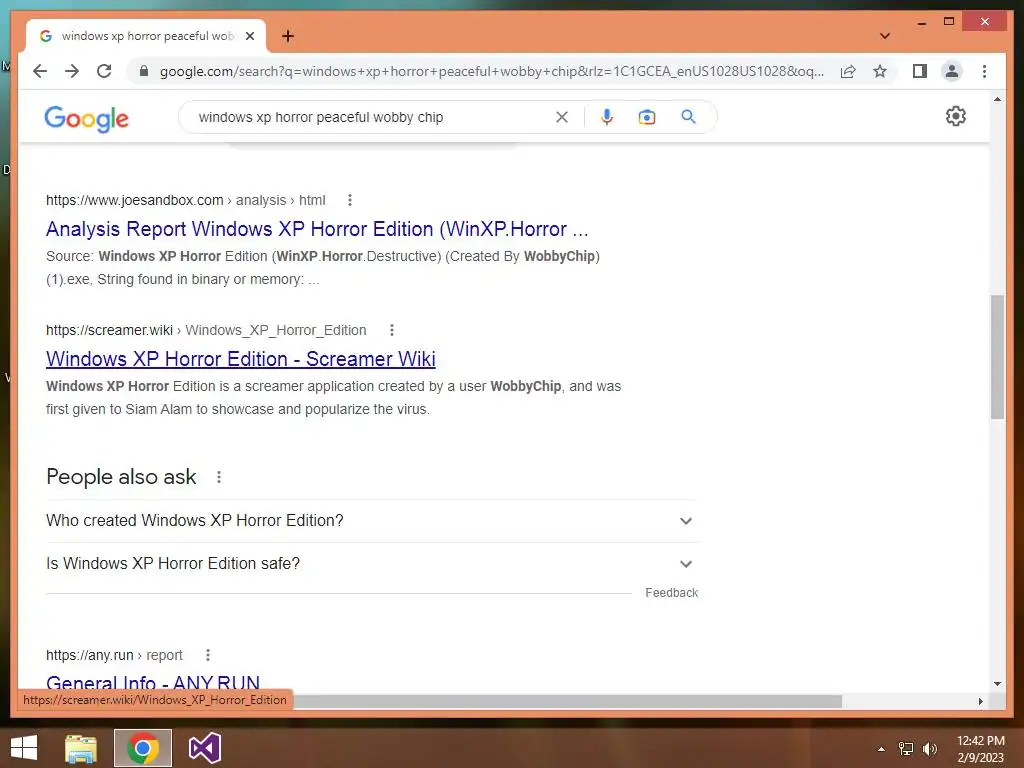The image size is (1024, 768).
Task: Bookmark this page with the star
Action: [880, 71]
